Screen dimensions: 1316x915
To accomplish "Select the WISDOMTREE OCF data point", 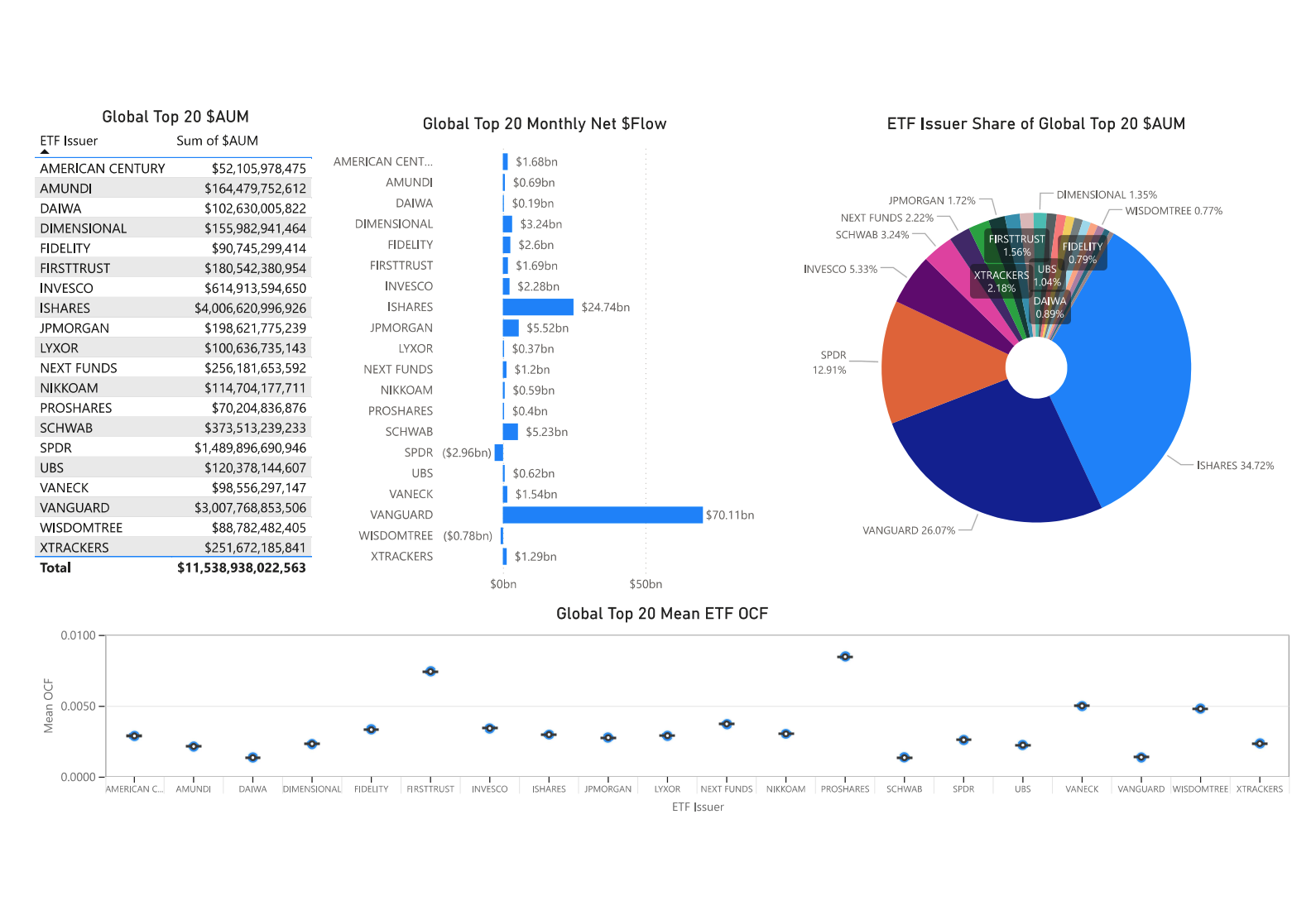I will [1200, 709].
